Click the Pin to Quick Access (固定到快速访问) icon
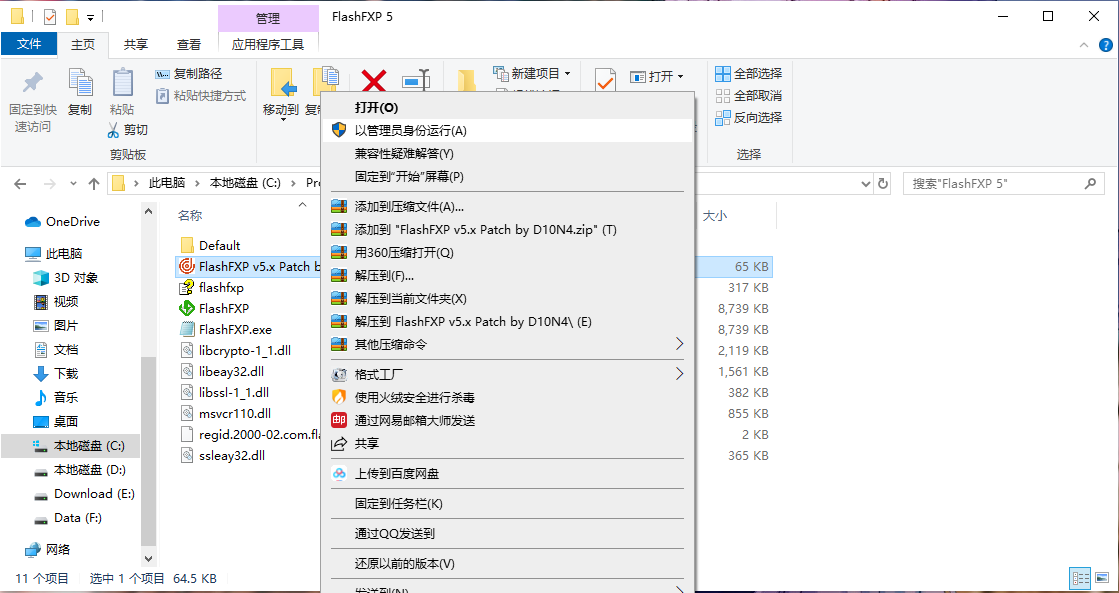This screenshot has height=593, width=1119. [32, 85]
